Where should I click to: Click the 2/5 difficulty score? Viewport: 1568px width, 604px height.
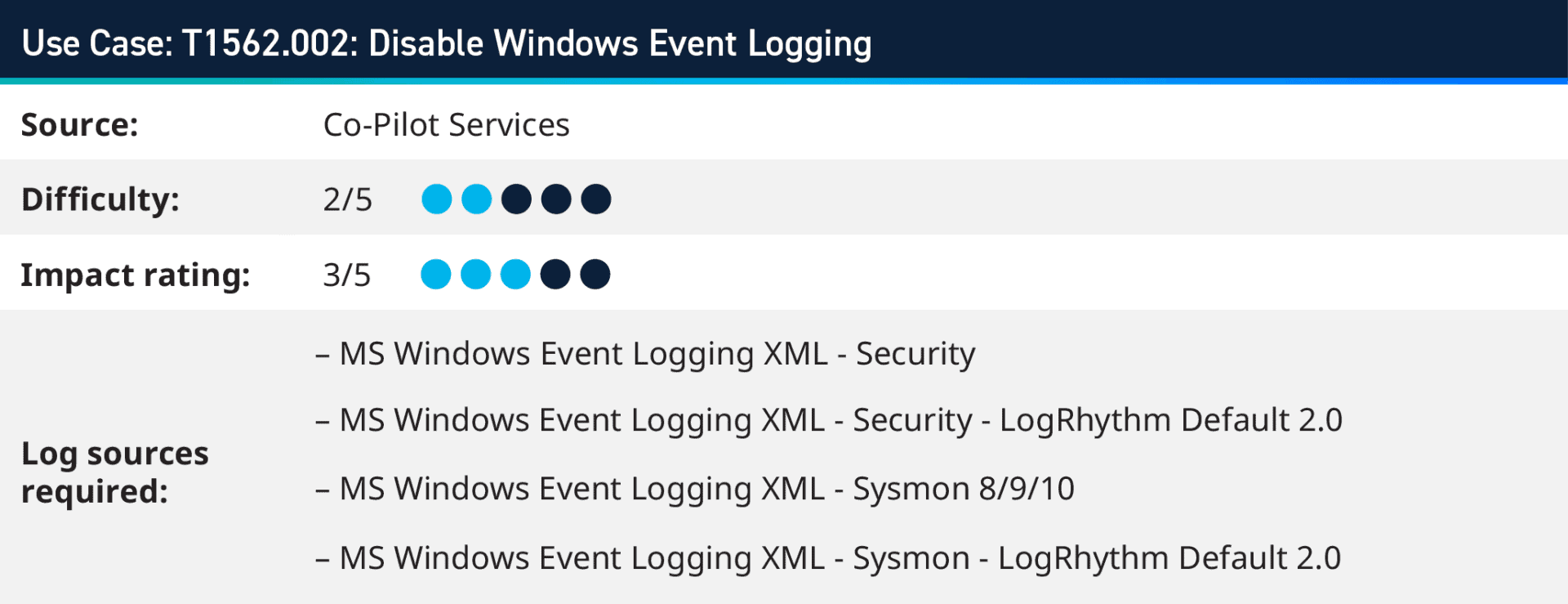point(347,199)
